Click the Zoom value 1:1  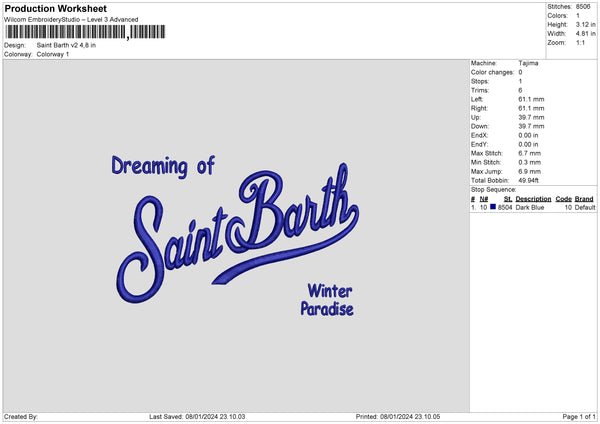(x=580, y=43)
